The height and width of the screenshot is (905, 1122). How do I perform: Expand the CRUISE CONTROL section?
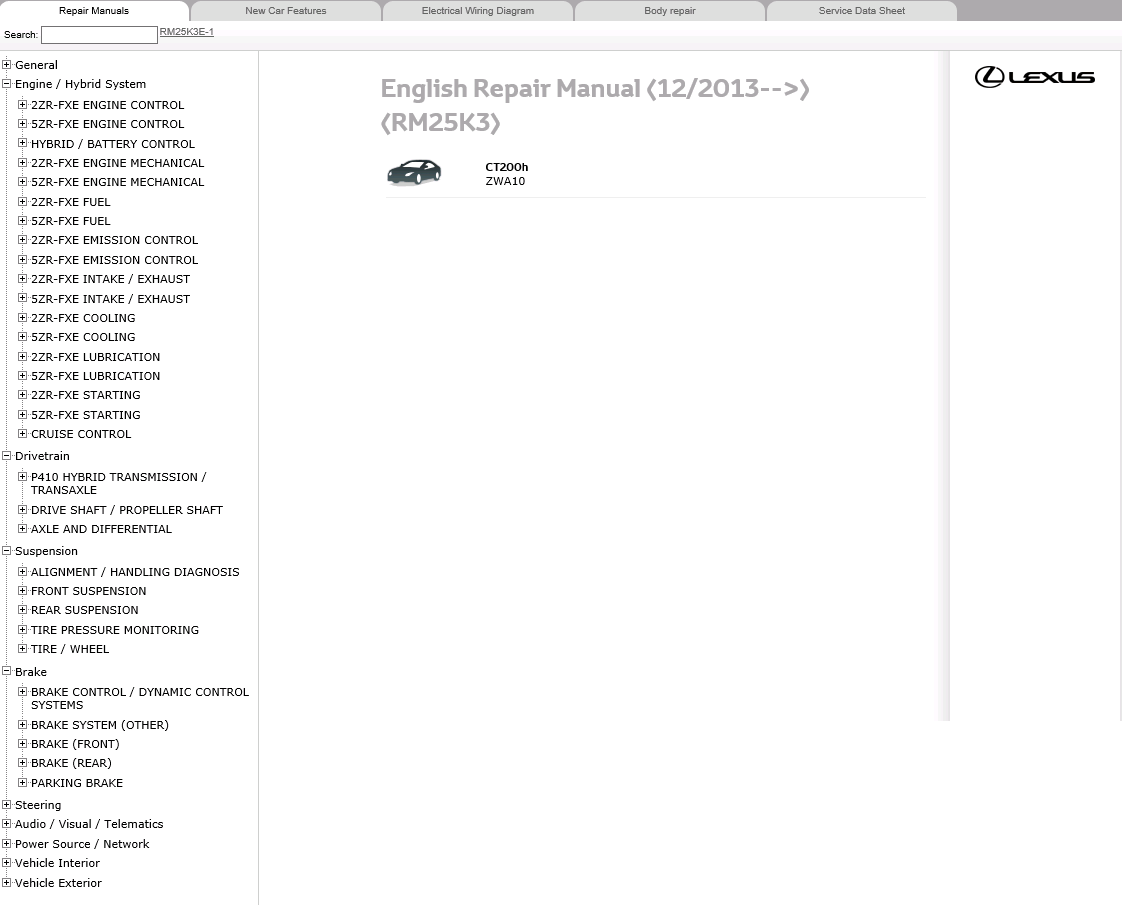pyautogui.click(x=22, y=434)
